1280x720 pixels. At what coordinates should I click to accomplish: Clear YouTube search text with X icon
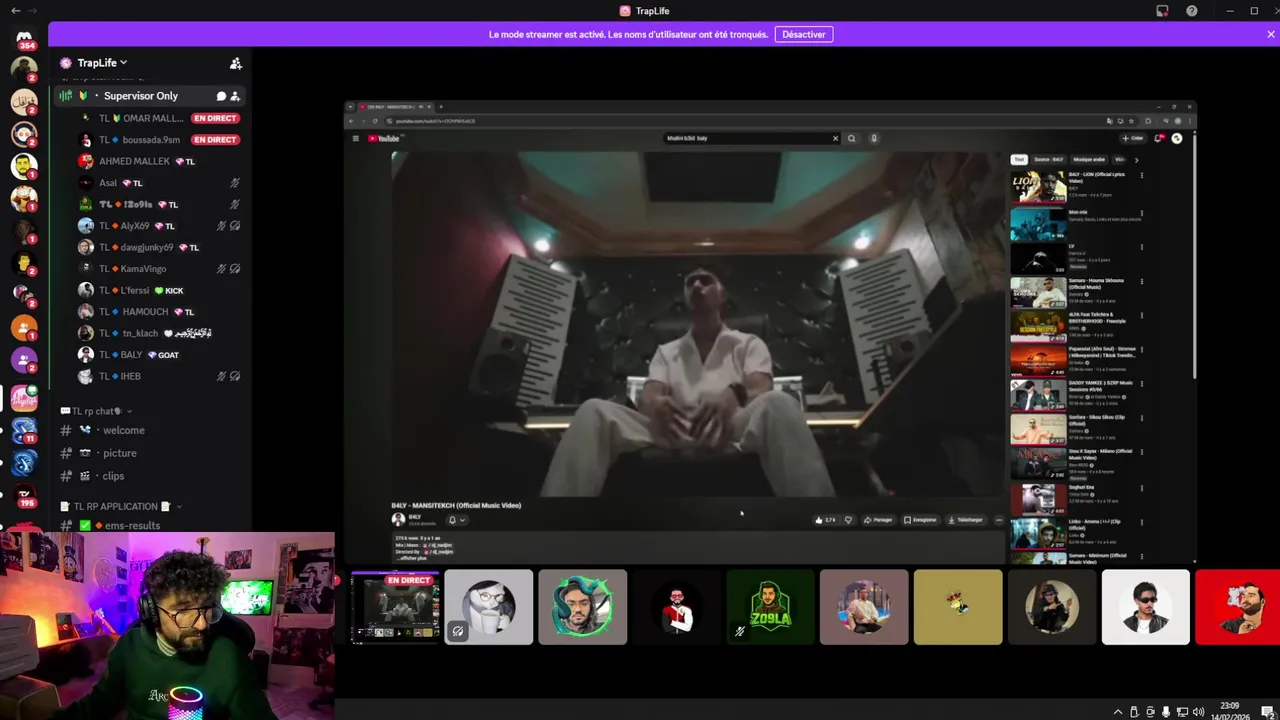(835, 138)
